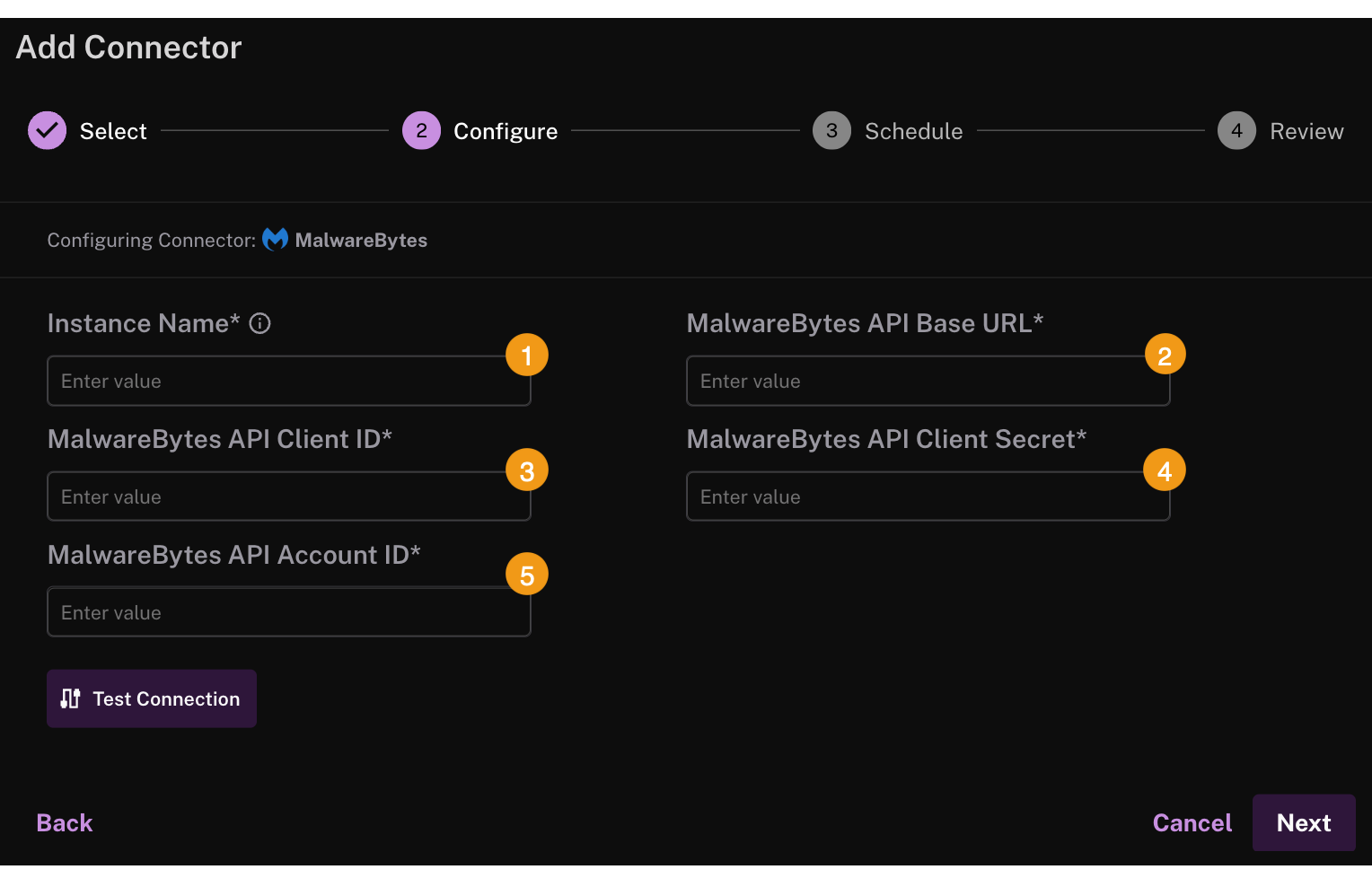Go back with the Back link
The height and width of the screenshot is (887, 1372).
(65, 822)
